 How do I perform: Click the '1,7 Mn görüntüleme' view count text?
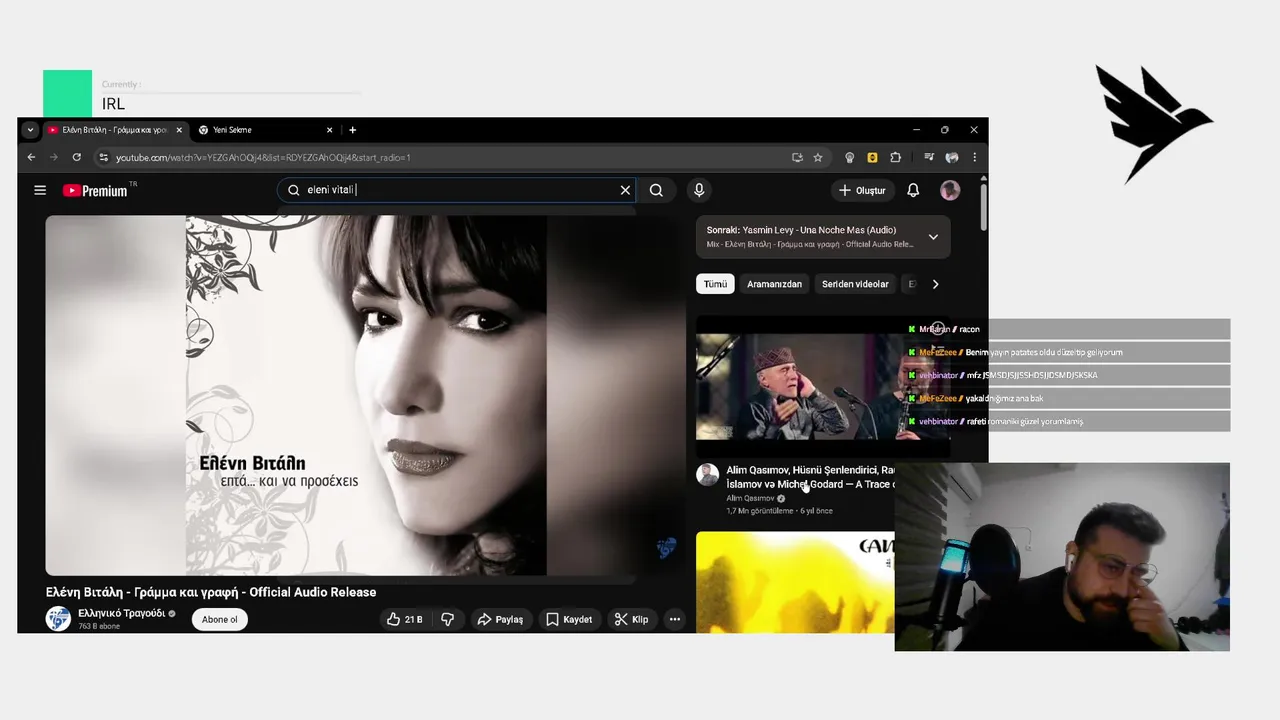tap(760, 511)
